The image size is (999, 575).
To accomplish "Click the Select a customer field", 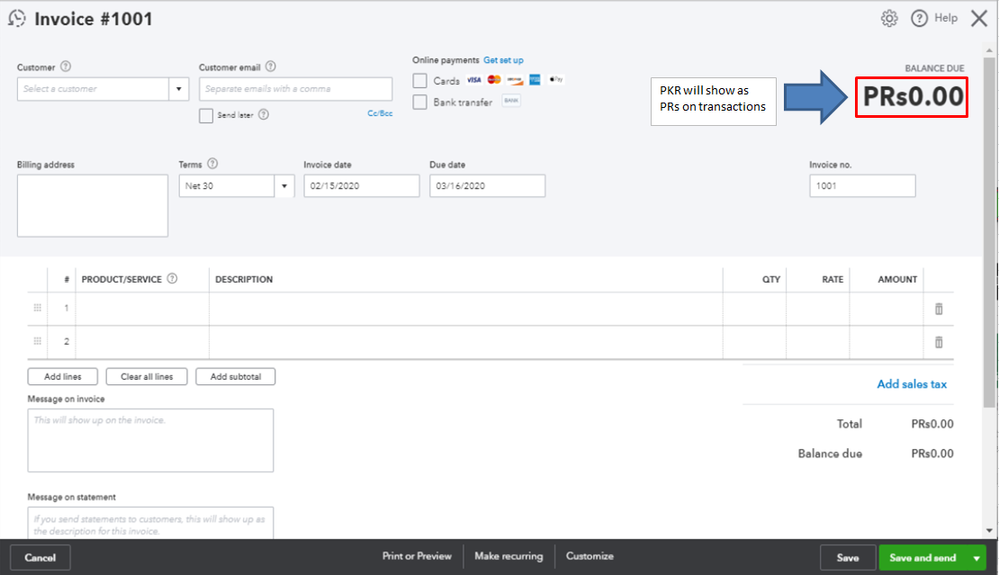I will (93, 89).
